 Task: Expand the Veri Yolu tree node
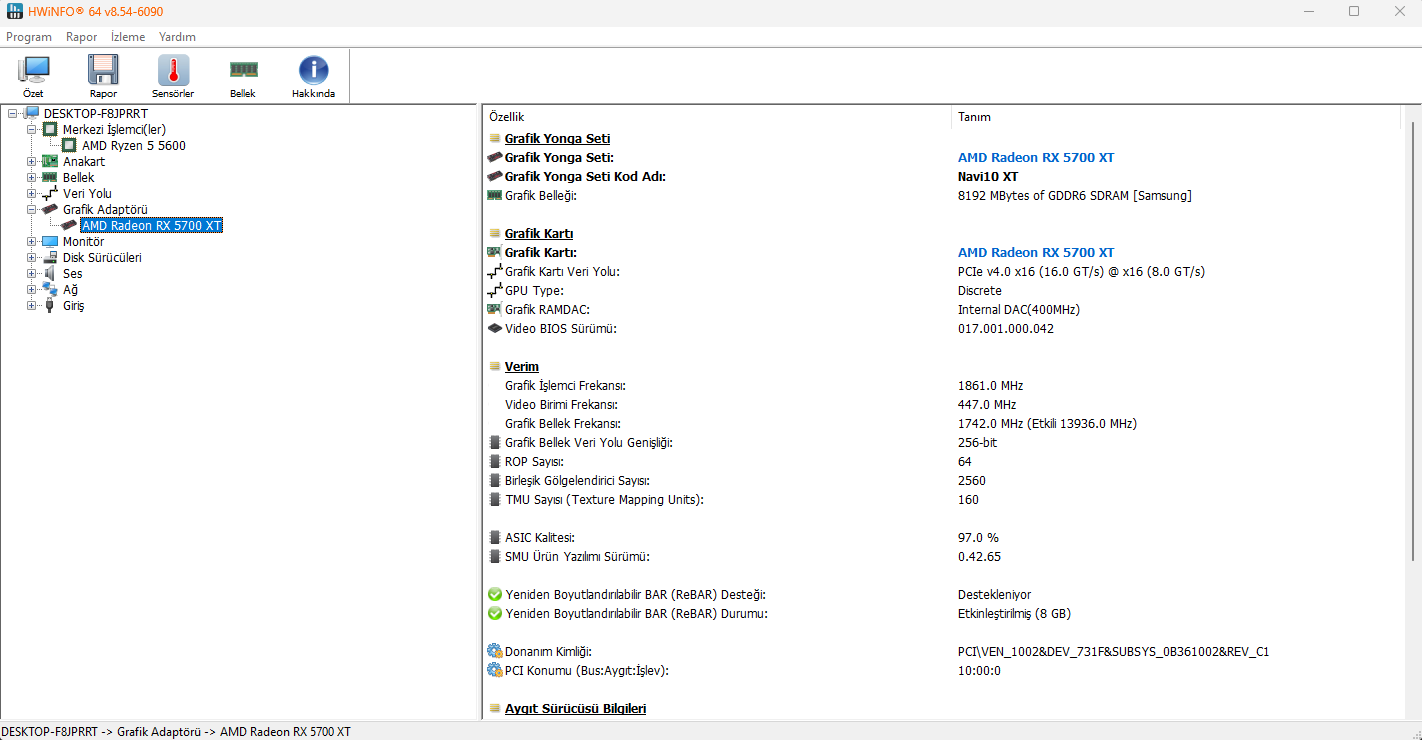point(32,193)
